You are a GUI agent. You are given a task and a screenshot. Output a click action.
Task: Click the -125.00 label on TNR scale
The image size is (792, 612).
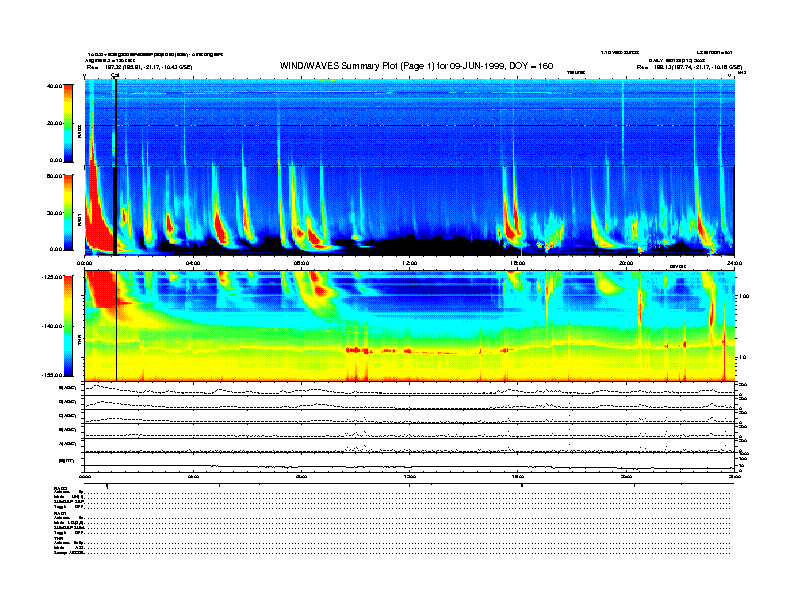52,277
